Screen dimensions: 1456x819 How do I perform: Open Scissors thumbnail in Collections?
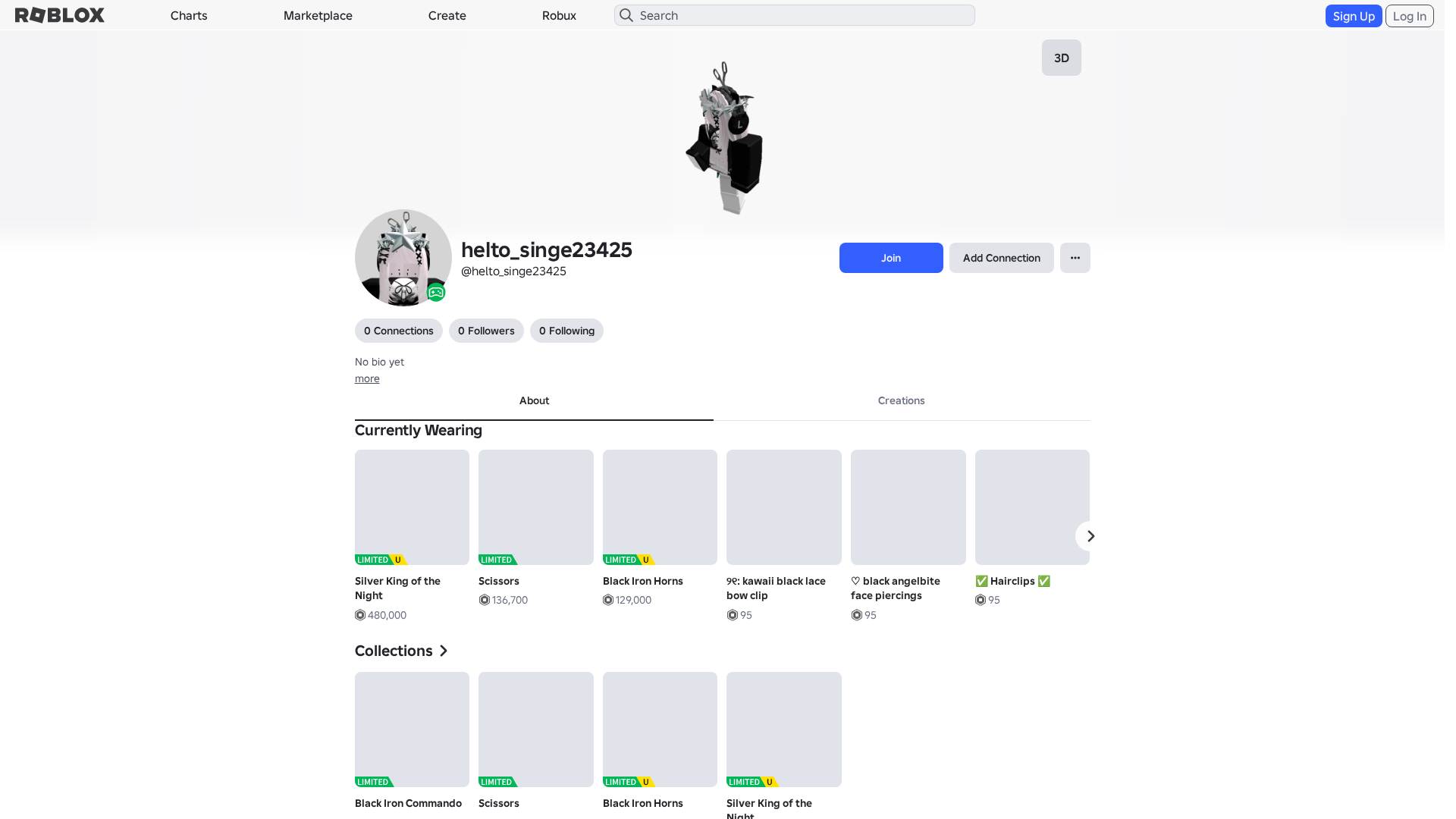[536, 730]
